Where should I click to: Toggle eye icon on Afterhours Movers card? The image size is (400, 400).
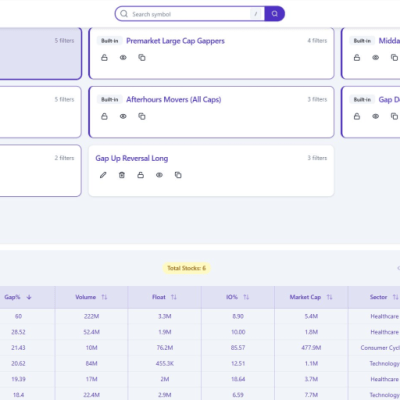tap(123, 116)
